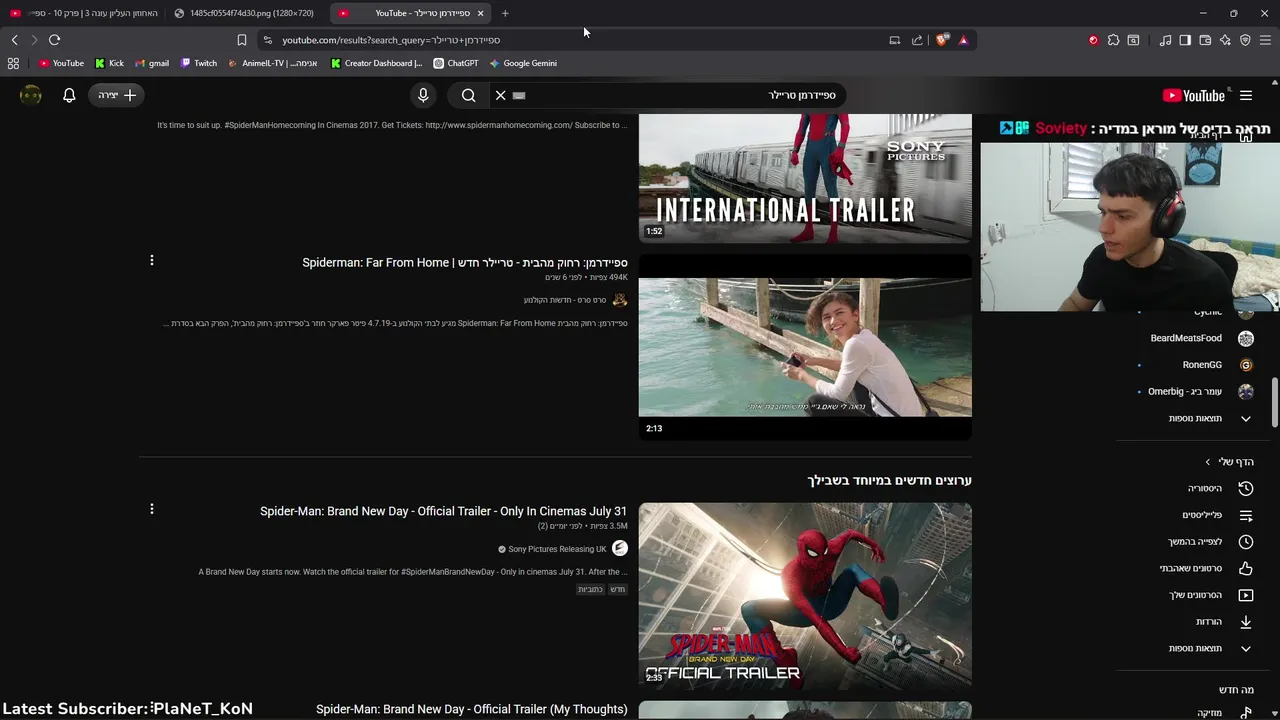Open Brave VPN shield icon
The width and height of the screenshot is (1280, 720).
tap(1245, 40)
